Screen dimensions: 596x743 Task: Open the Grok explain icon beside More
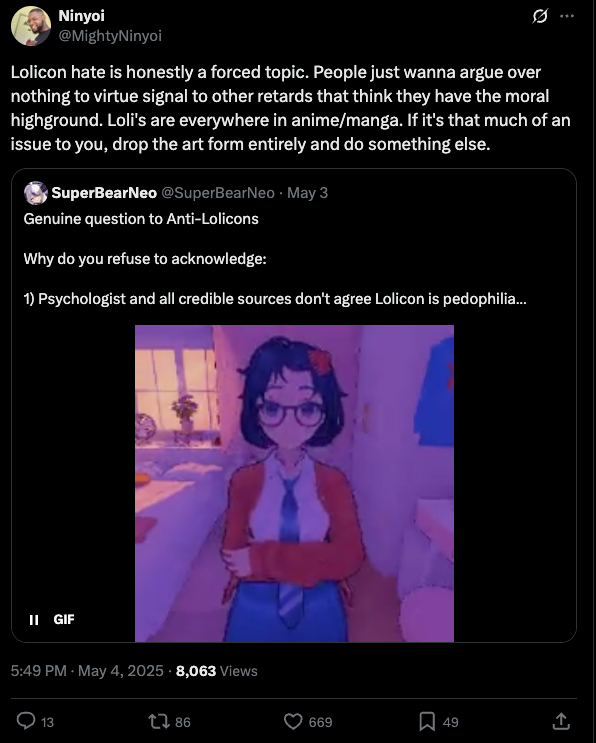tap(540, 17)
